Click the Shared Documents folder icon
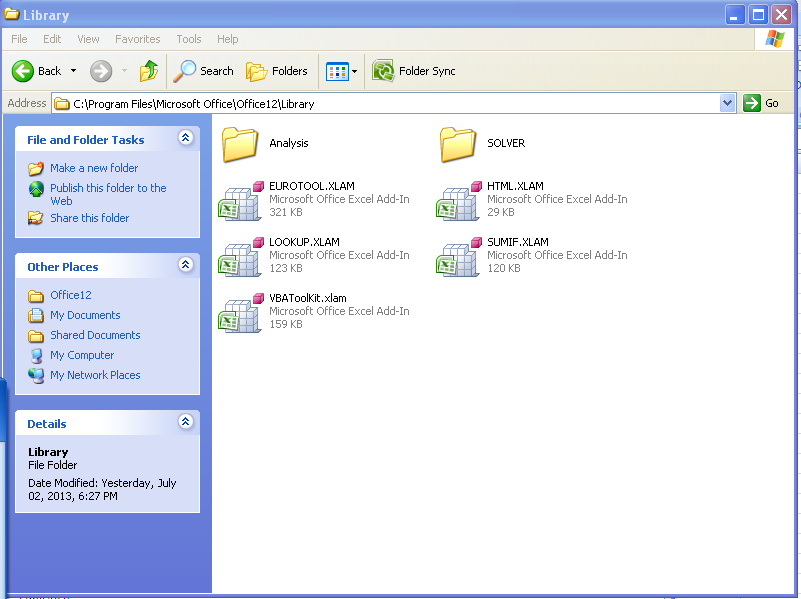This screenshot has width=801, height=599. point(36,336)
